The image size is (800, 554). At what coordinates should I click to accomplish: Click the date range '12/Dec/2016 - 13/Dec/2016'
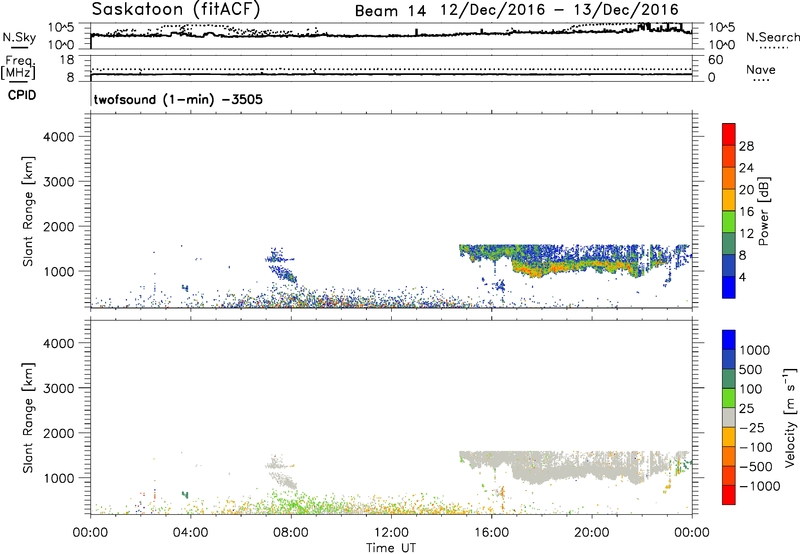tap(560, 10)
